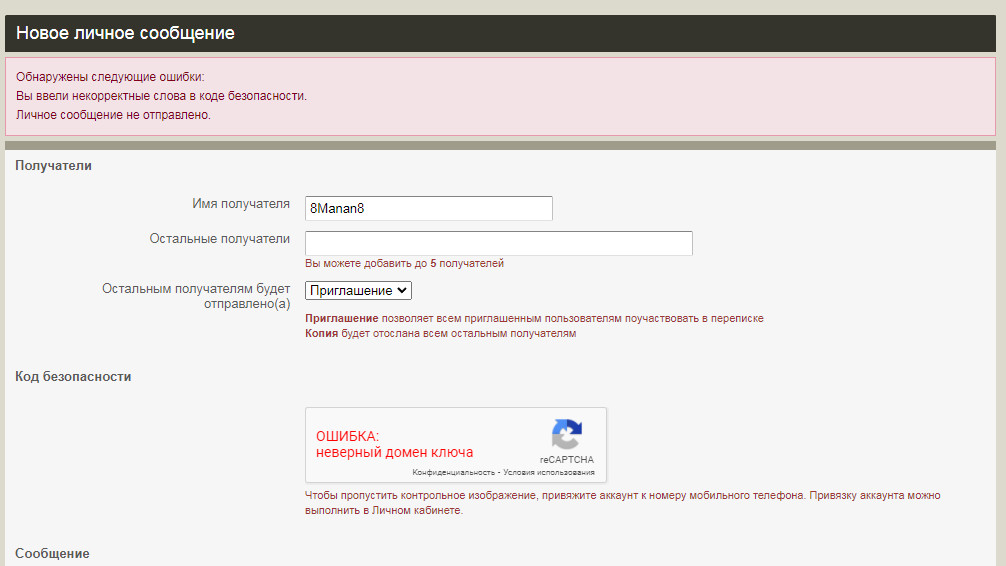Image resolution: width=1006 pixels, height=566 pixels.
Task: Click the explanation line starting with bold Копия
Action: click(440, 334)
